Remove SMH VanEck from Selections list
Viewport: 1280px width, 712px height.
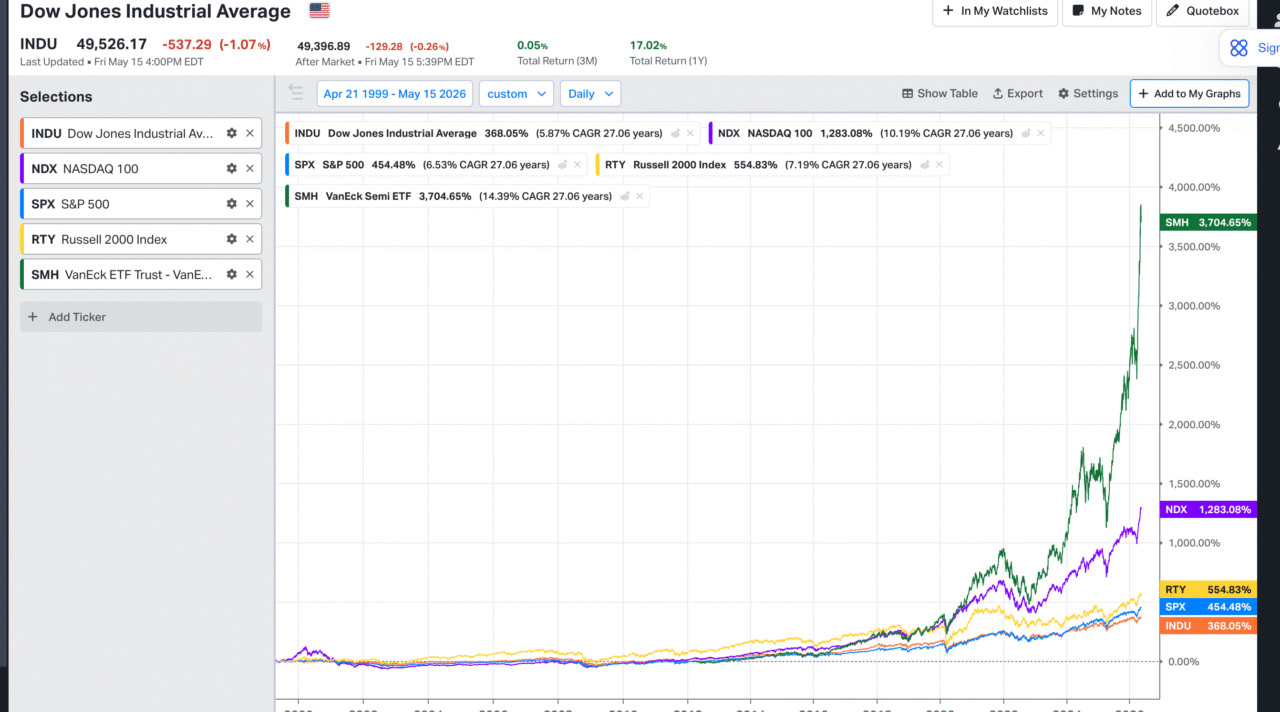[x=250, y=274]
